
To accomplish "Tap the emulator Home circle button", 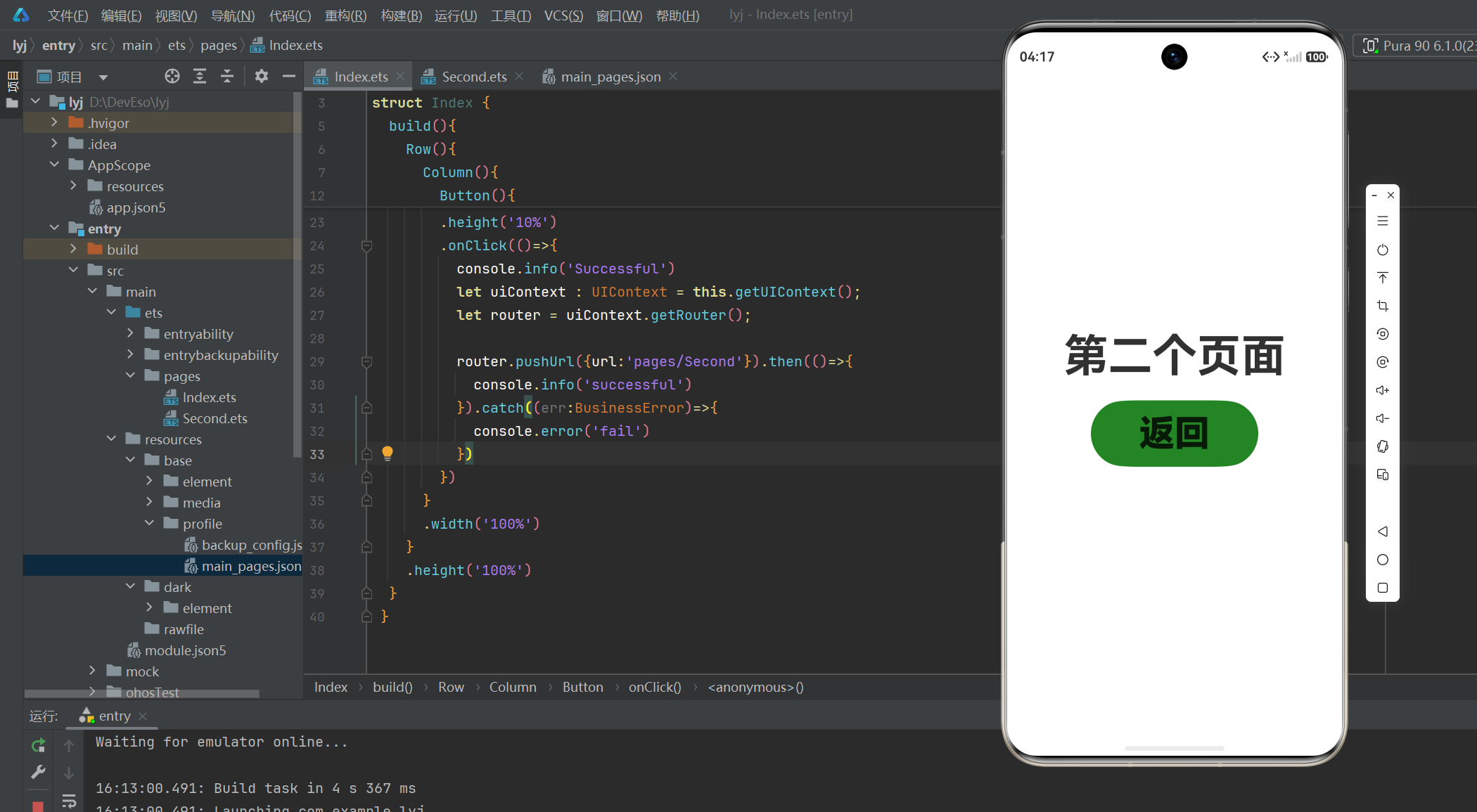I will [1382, 560].
